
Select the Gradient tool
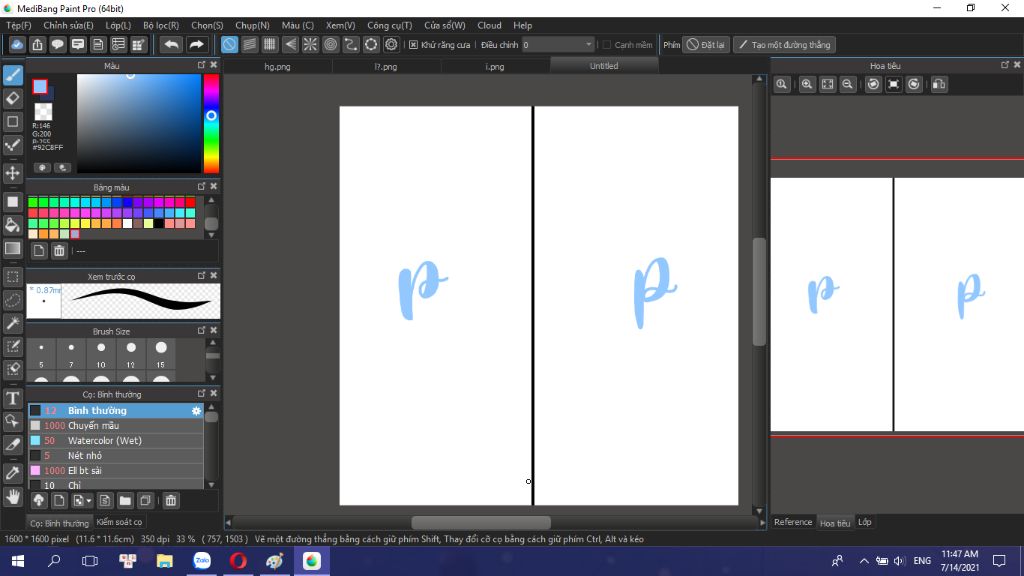pyautogui.click(x=13, y=249)
